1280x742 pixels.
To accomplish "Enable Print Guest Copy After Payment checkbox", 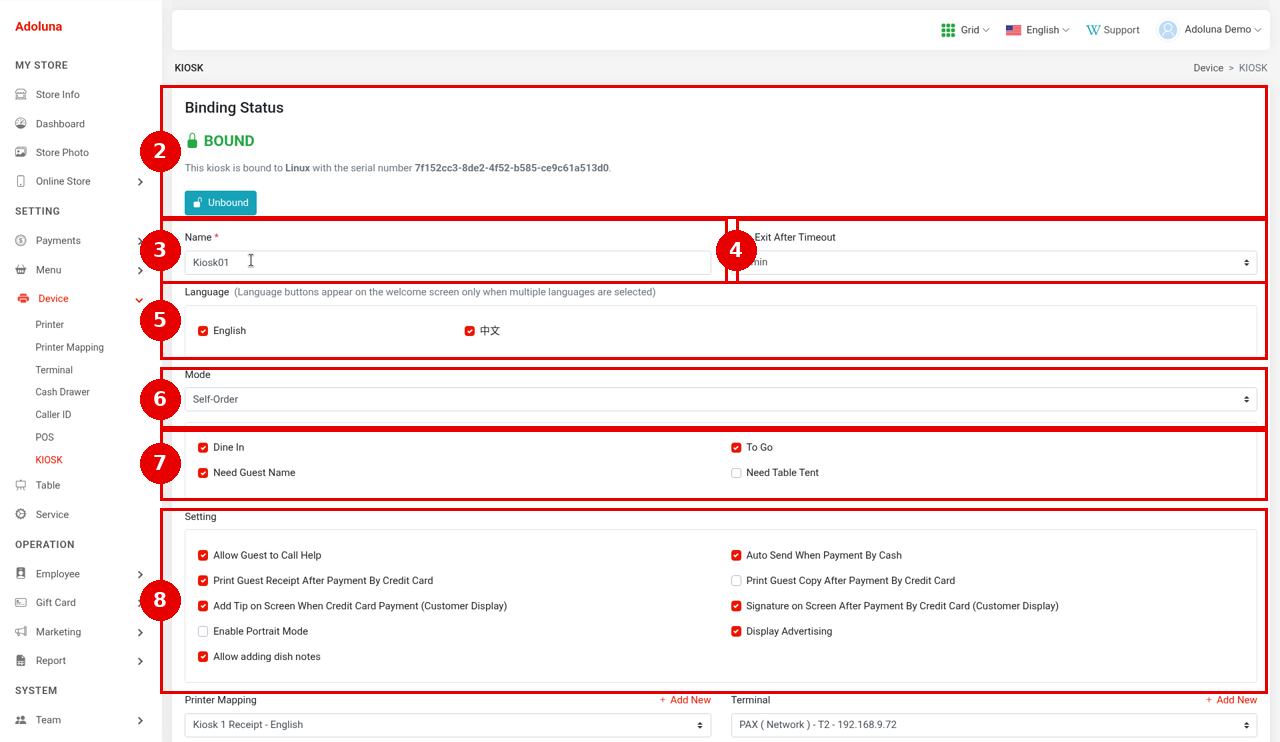I will pos(736,581).
